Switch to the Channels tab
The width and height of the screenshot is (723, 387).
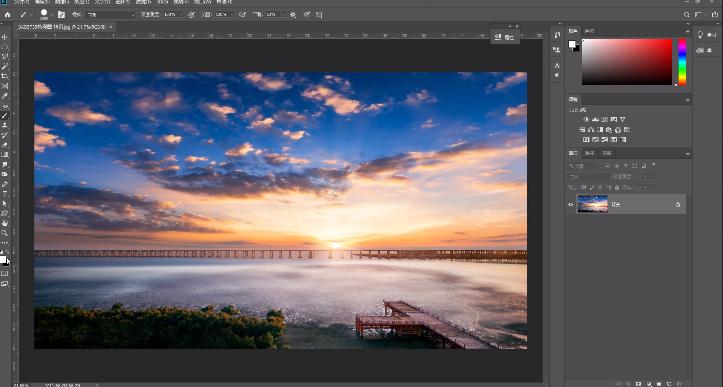pos(590,153)
